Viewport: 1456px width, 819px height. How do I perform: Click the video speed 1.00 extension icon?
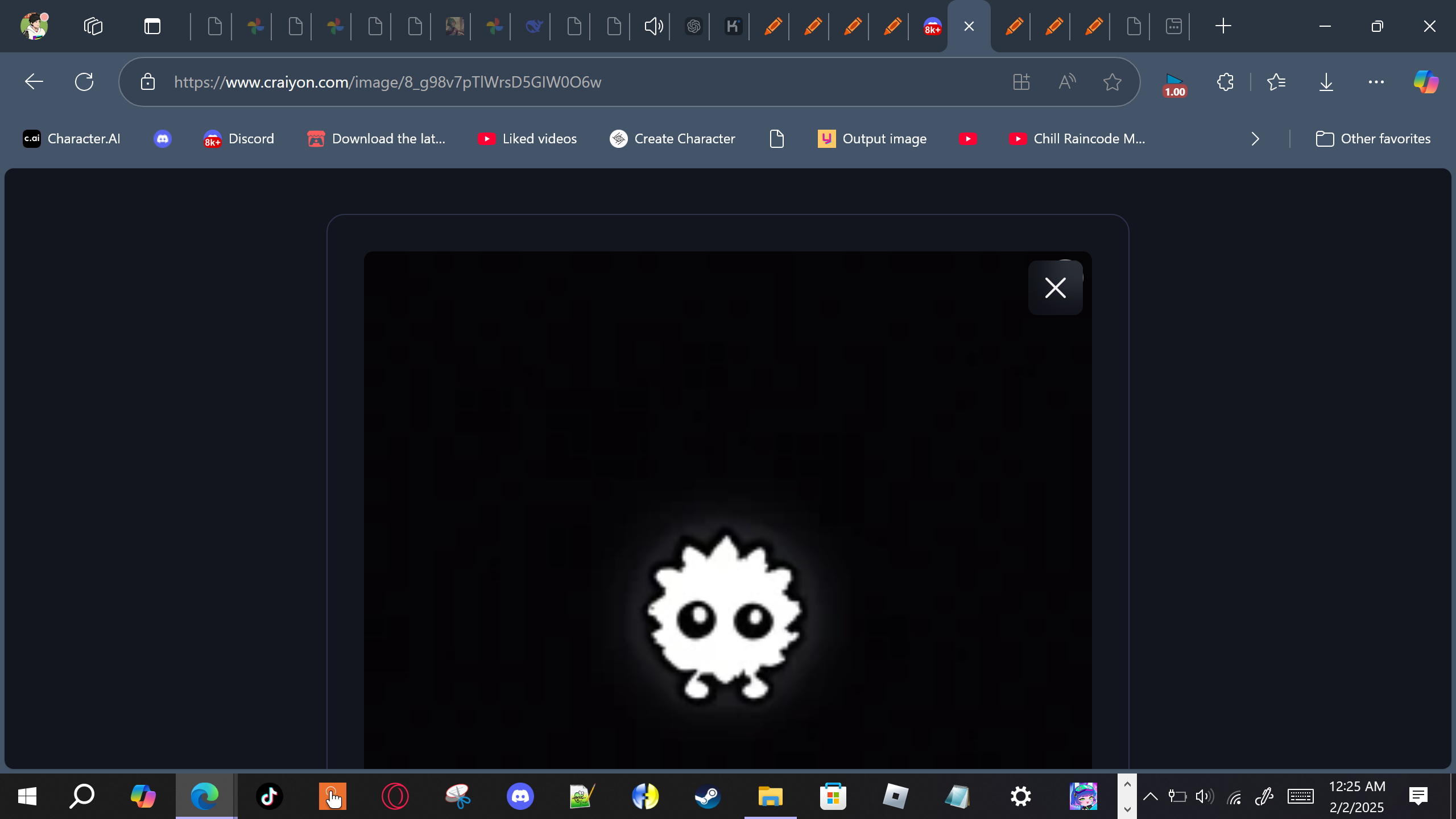(x=1174, y=84)
